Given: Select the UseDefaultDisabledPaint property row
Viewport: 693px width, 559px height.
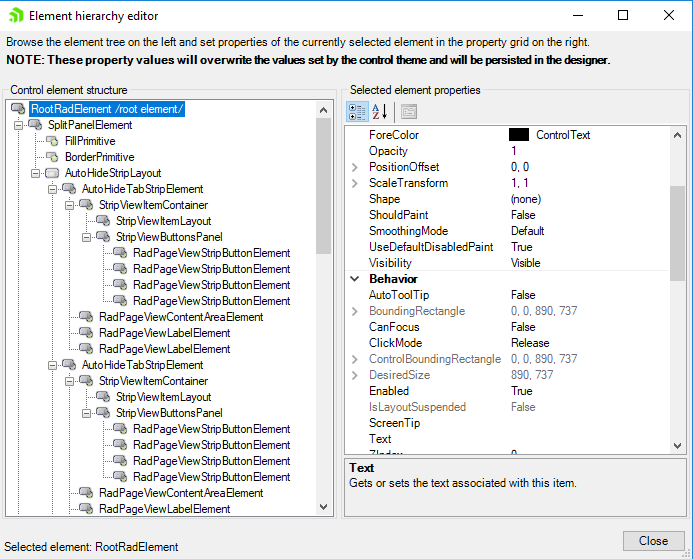Looking at the screenshot, I should 507,247.
